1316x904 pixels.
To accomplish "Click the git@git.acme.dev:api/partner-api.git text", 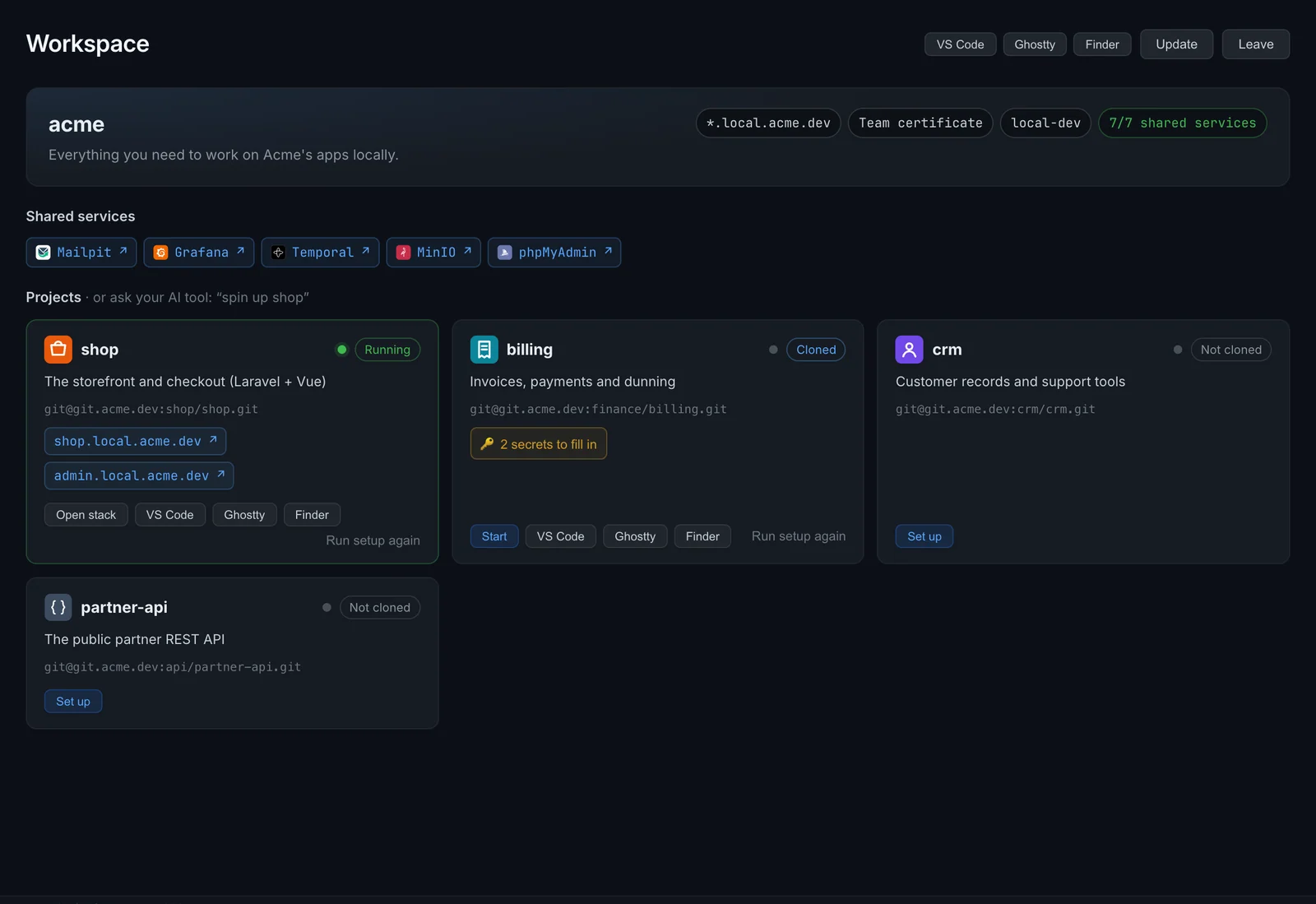I will (x=173, y=667).
